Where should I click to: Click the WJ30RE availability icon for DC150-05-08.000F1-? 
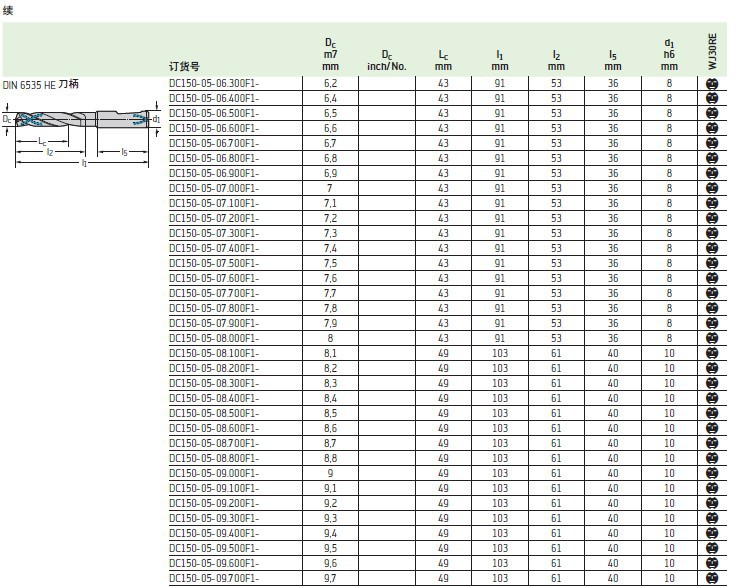click(712, 338)
